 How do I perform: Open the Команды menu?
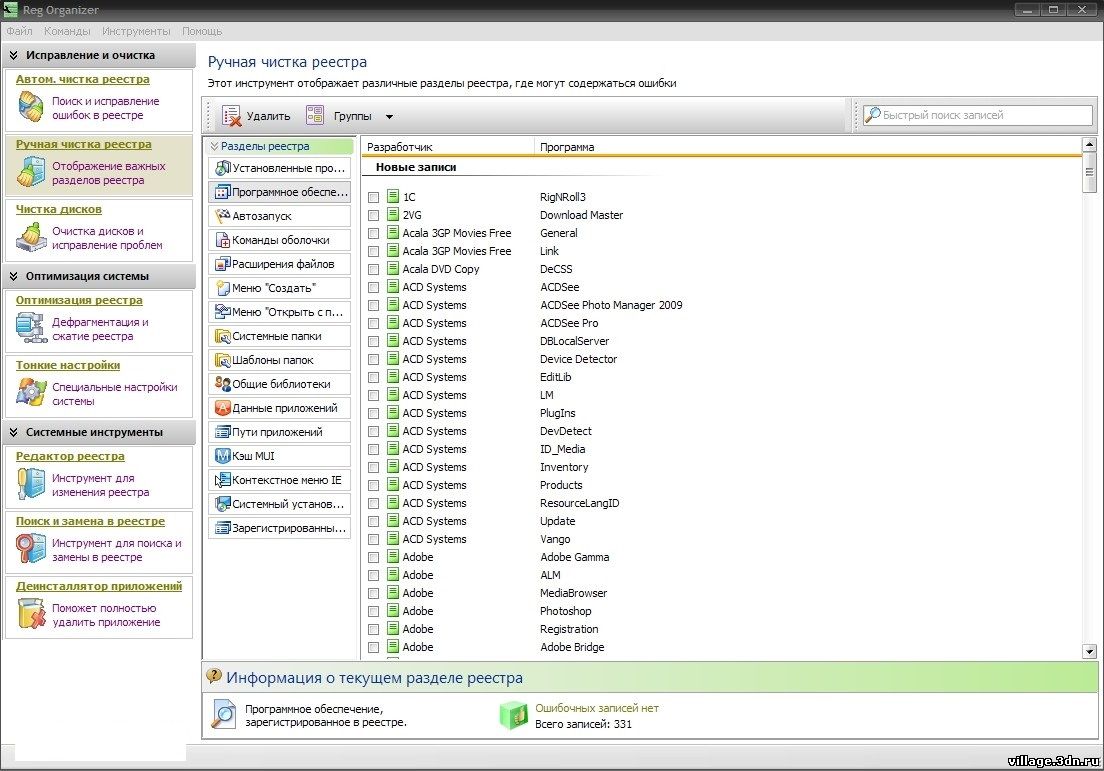(x=67, y=31)
